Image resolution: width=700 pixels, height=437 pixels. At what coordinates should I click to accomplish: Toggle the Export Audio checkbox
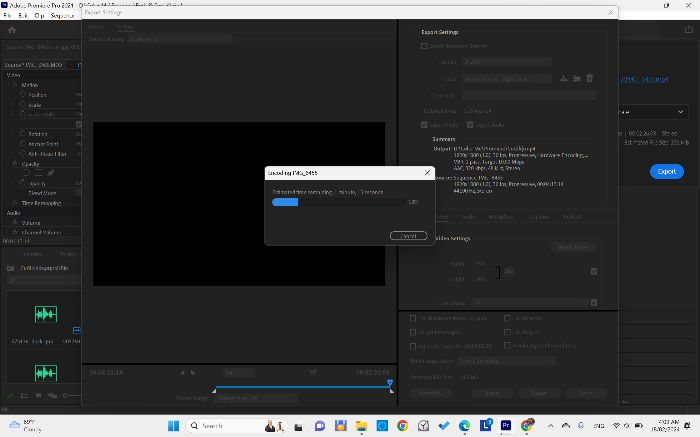coord(470,125)
